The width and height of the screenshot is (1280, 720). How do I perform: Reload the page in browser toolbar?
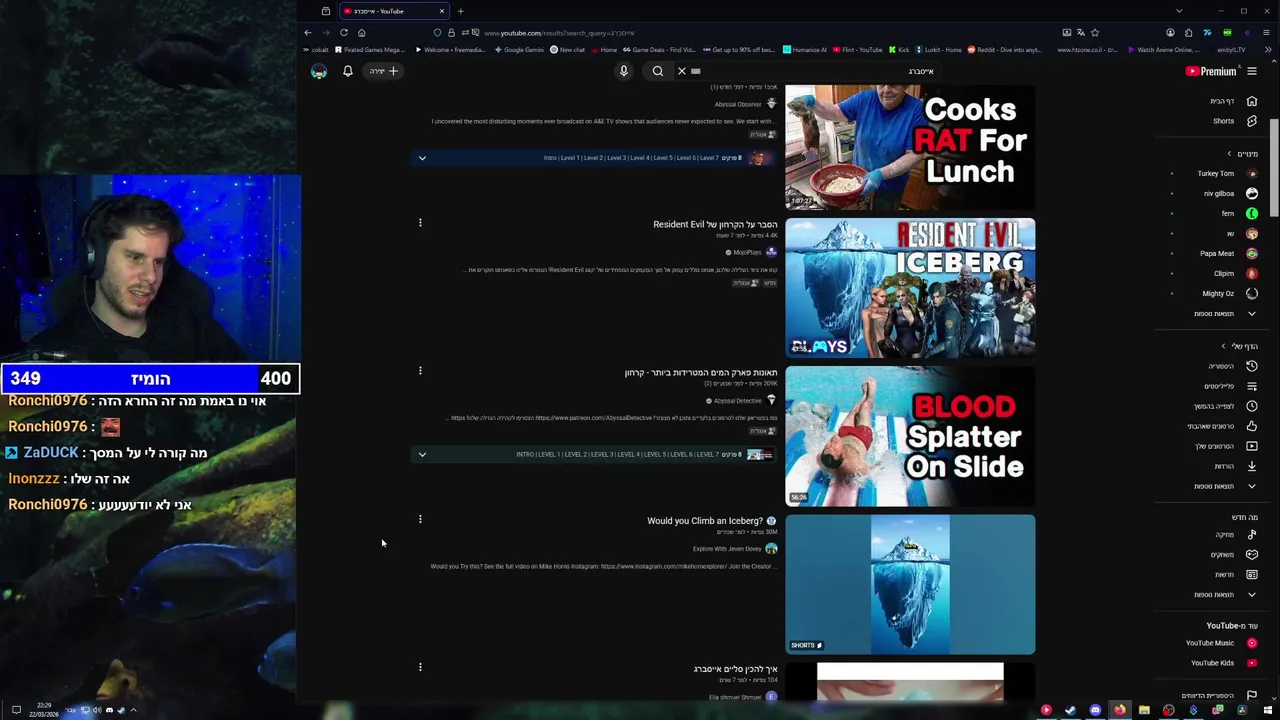click(x=343, y=32)
